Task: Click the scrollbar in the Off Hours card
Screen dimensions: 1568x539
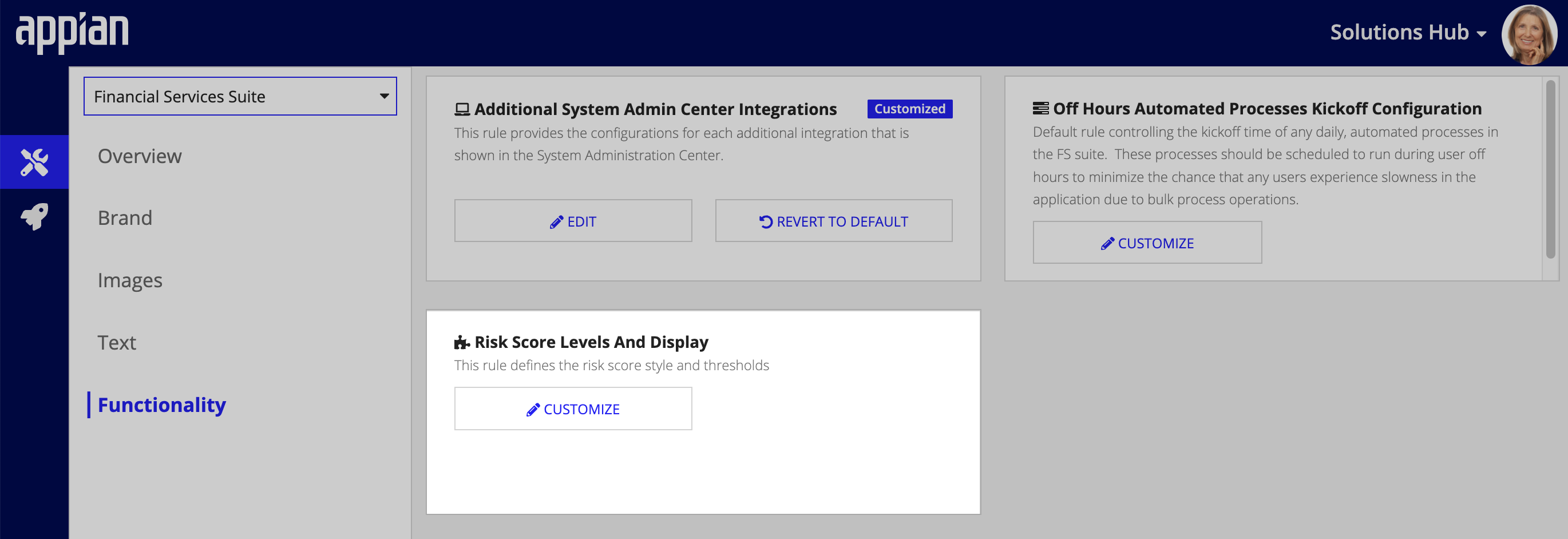Action: click(x=1550, y=169)
